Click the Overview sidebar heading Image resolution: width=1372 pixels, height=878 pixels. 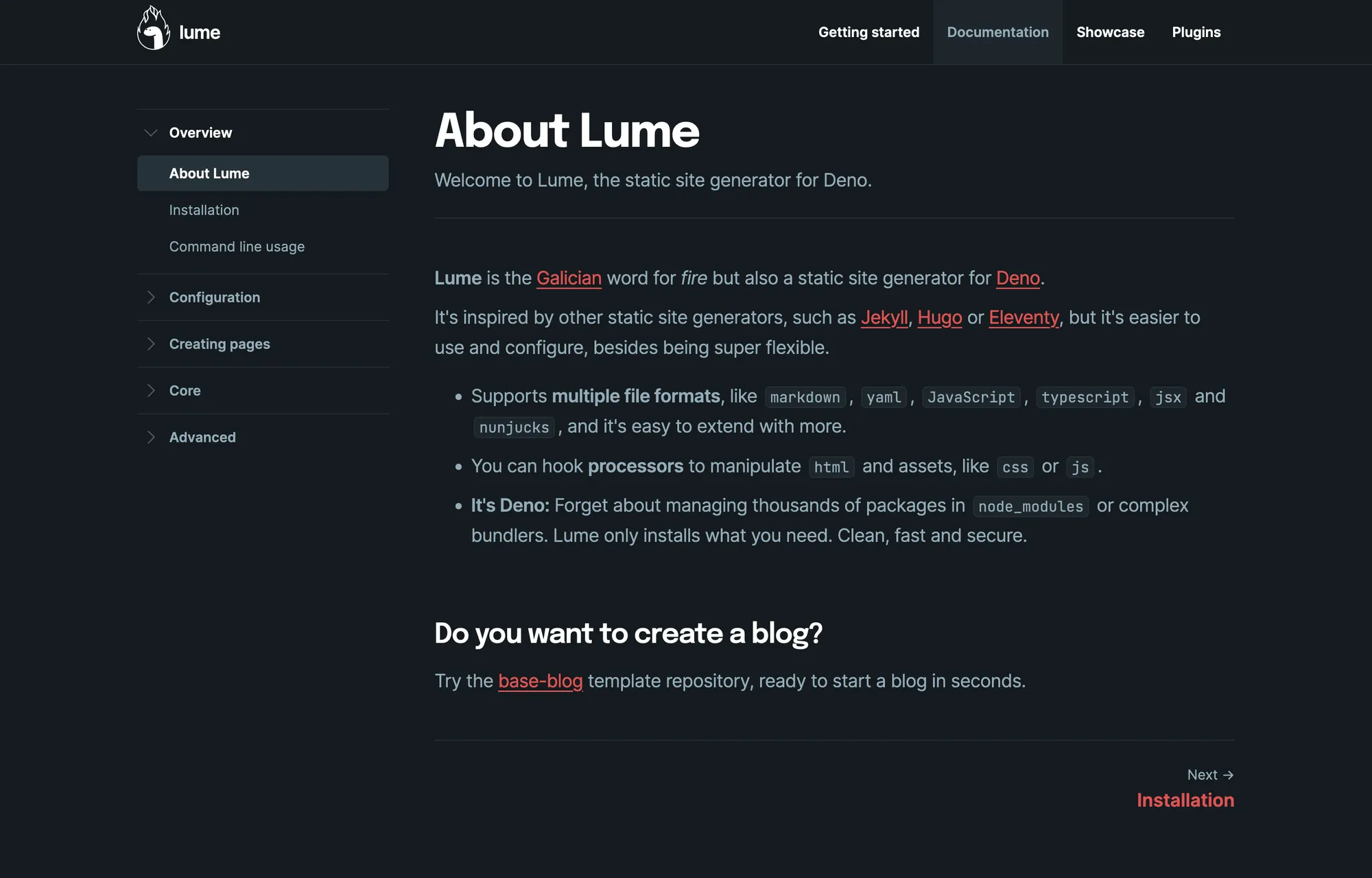pos(200,132)
